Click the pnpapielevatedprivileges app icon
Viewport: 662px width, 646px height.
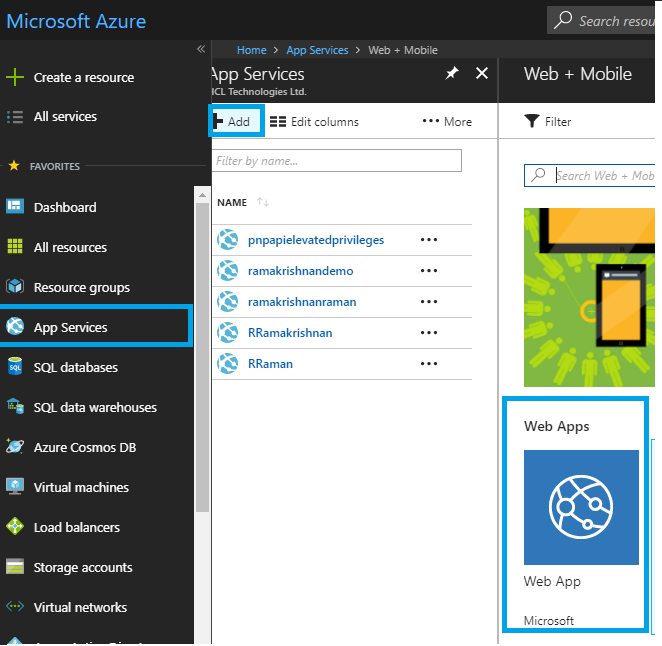pyautogui.click(x=228, y=240)
